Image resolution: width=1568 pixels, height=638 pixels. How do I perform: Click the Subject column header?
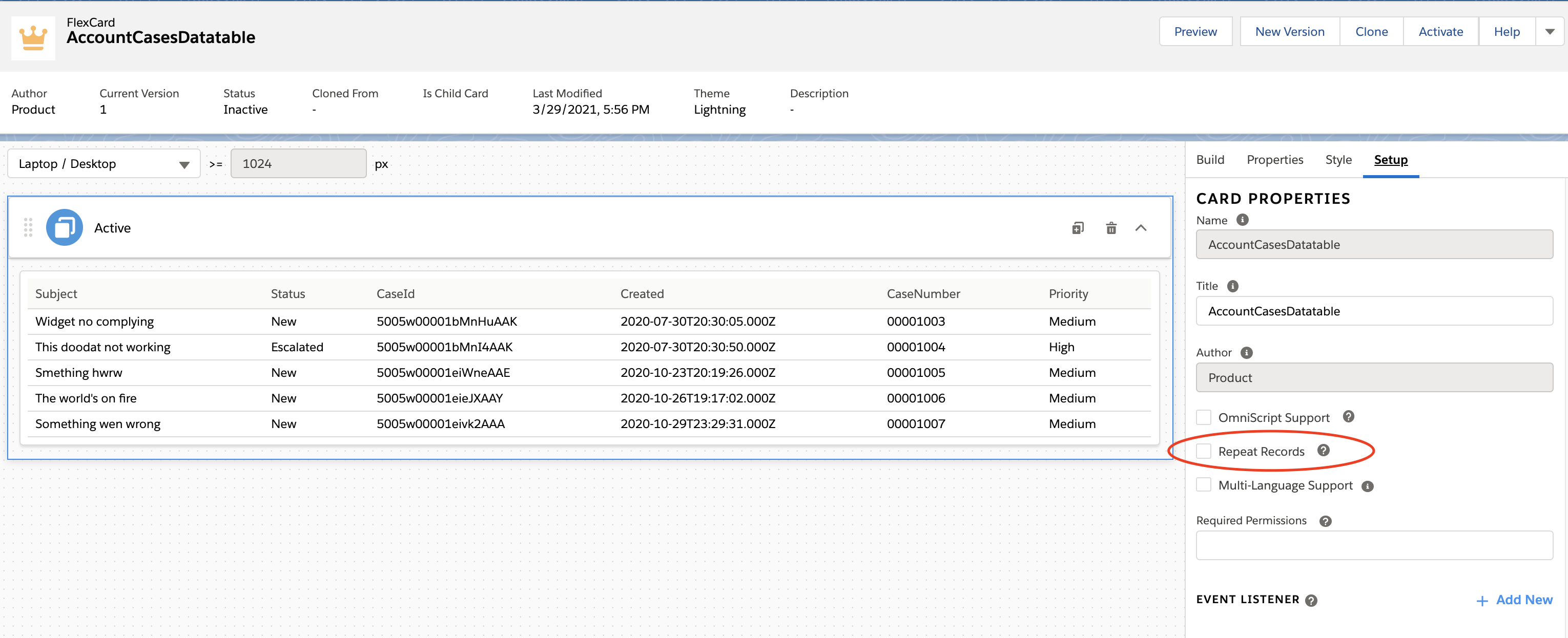pos(56,294)
